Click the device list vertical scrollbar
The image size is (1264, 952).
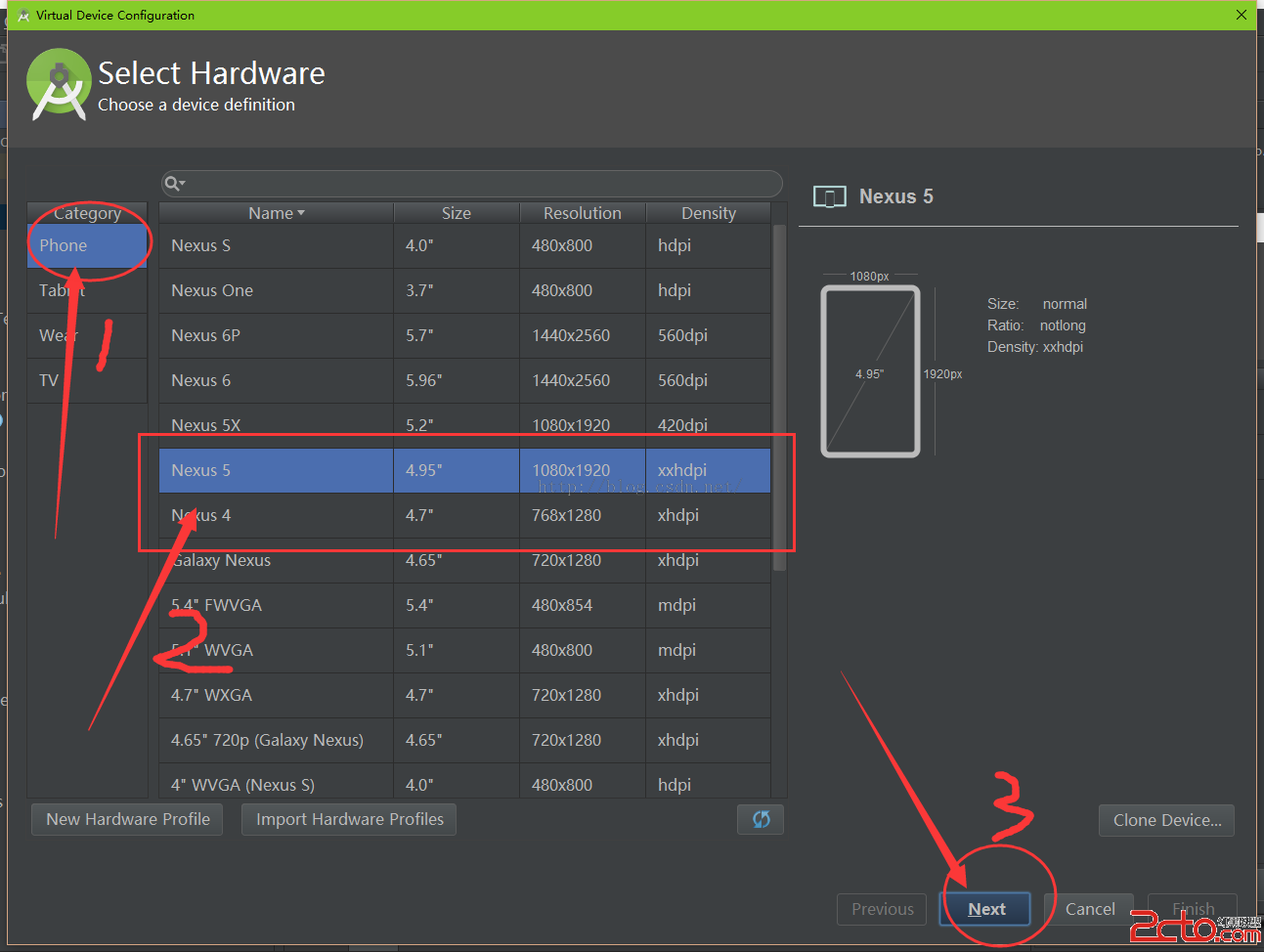(x=779, y=397)
